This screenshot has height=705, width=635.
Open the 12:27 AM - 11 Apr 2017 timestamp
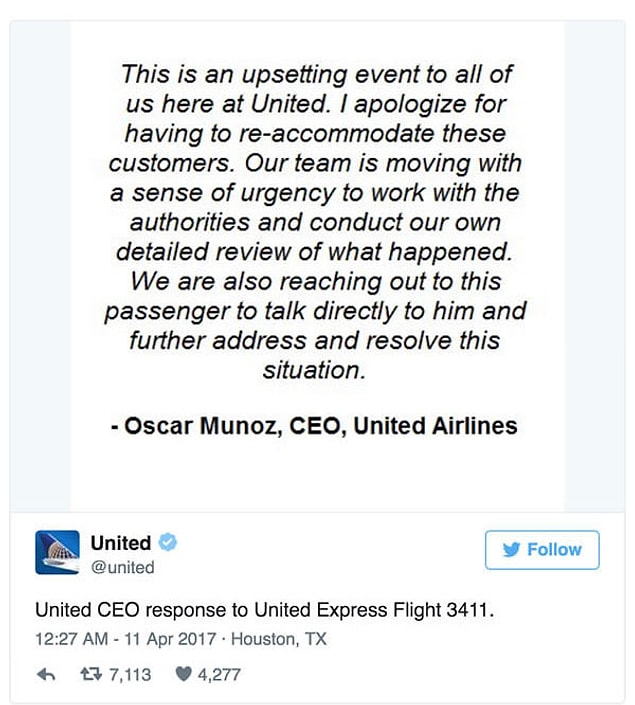(125, 639)
